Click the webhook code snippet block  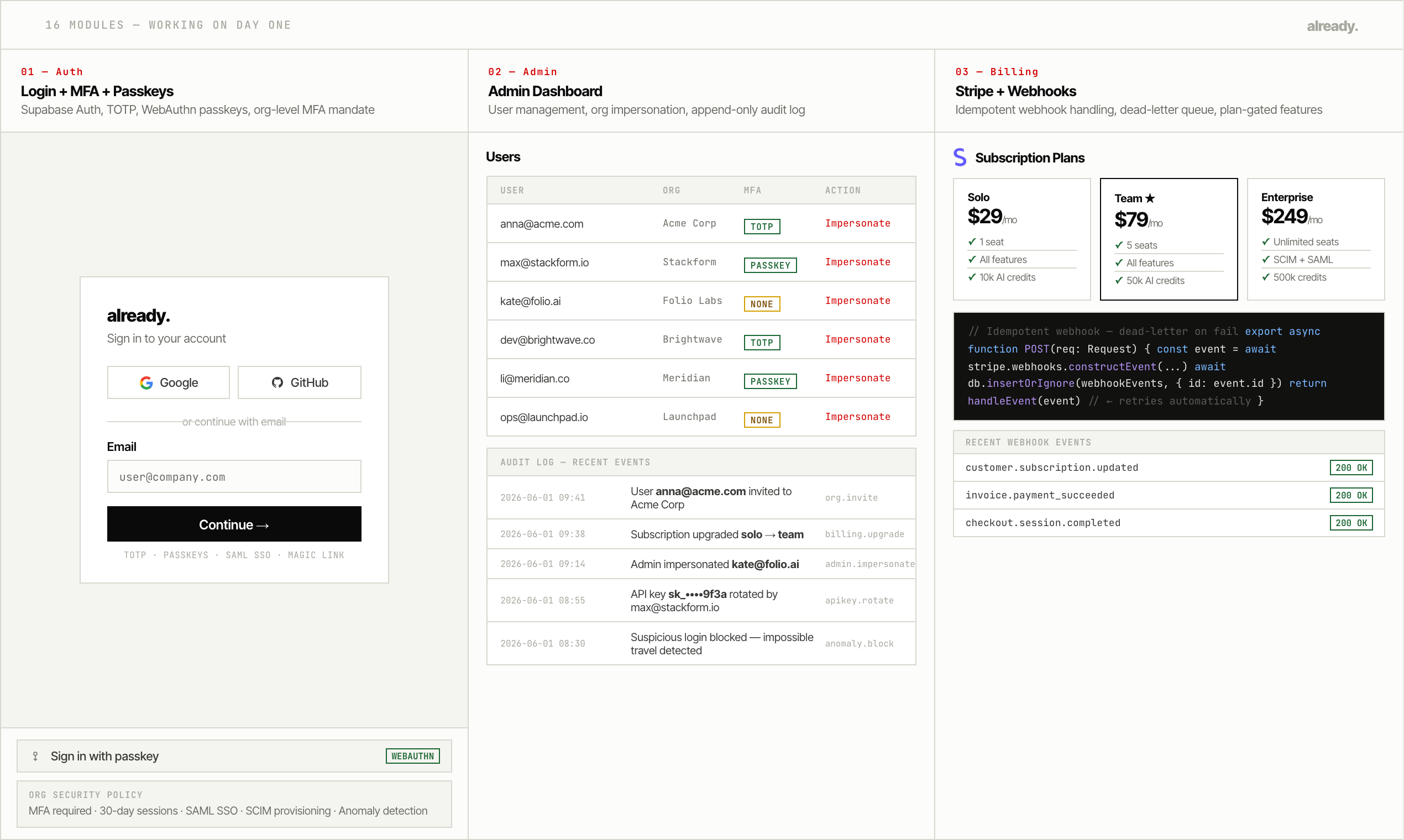click(1169, 366)
